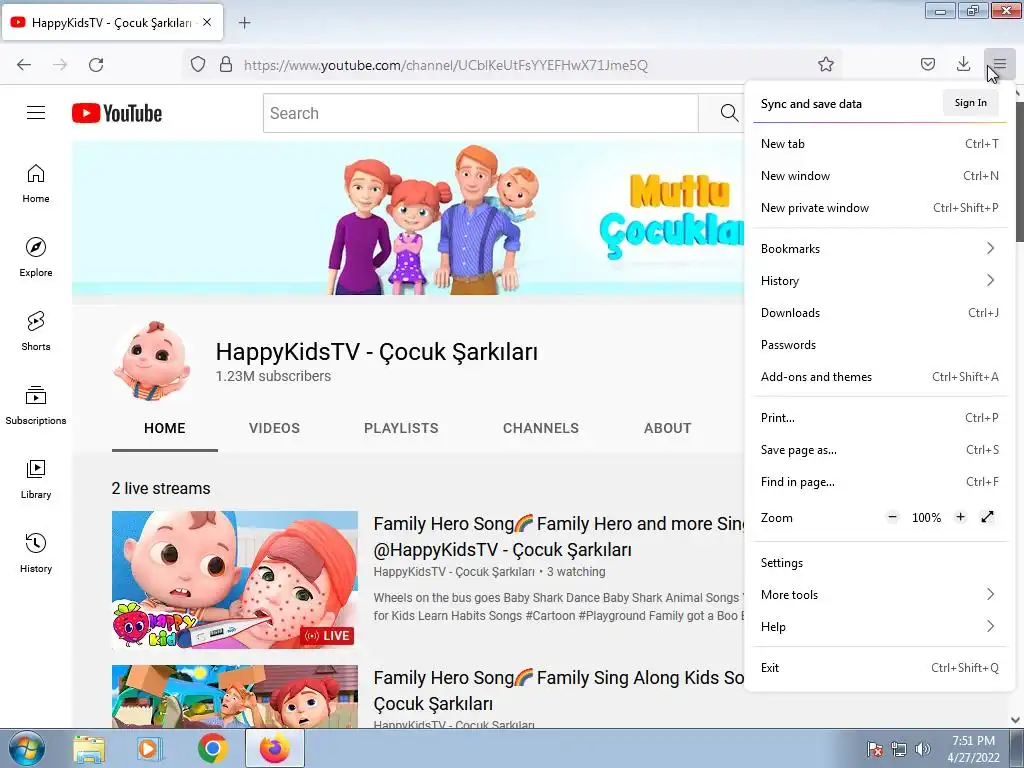This screenshot has height=768, width=1024.
Task: Decrease zoom with the minus button
Action: [x=893, y=517]
